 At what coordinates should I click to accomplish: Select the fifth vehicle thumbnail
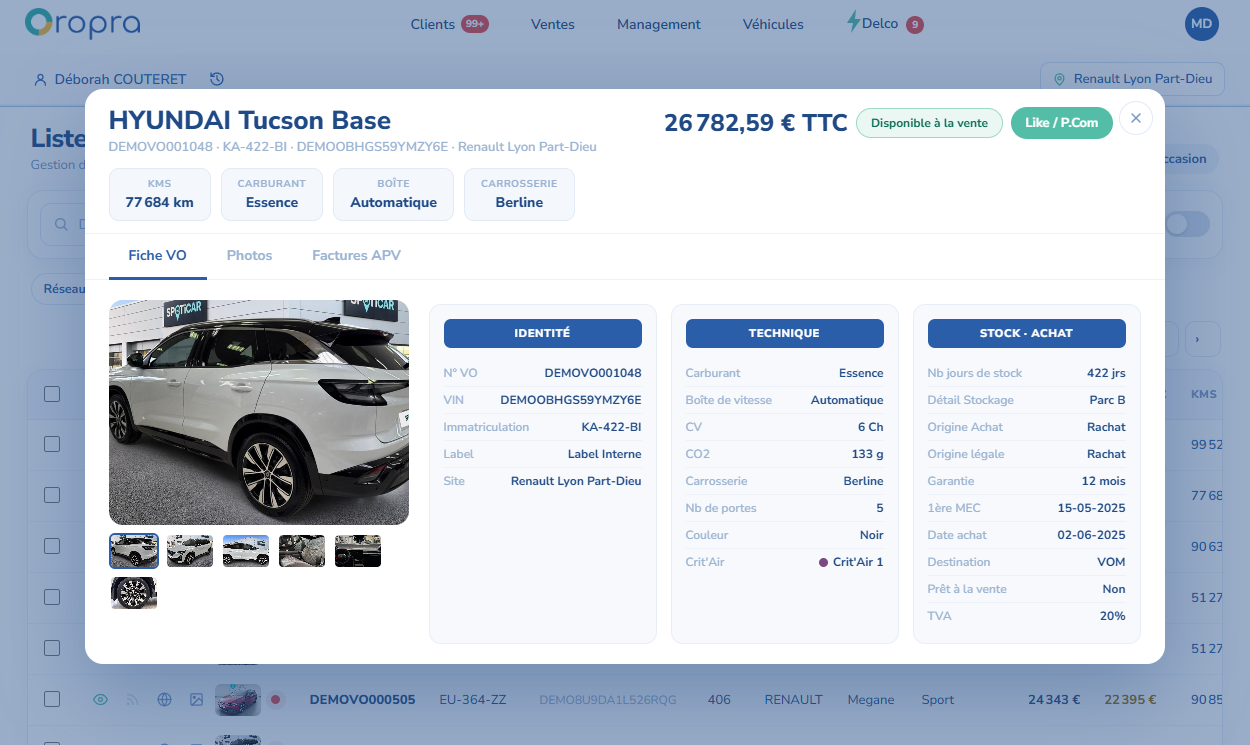(358, 551)
